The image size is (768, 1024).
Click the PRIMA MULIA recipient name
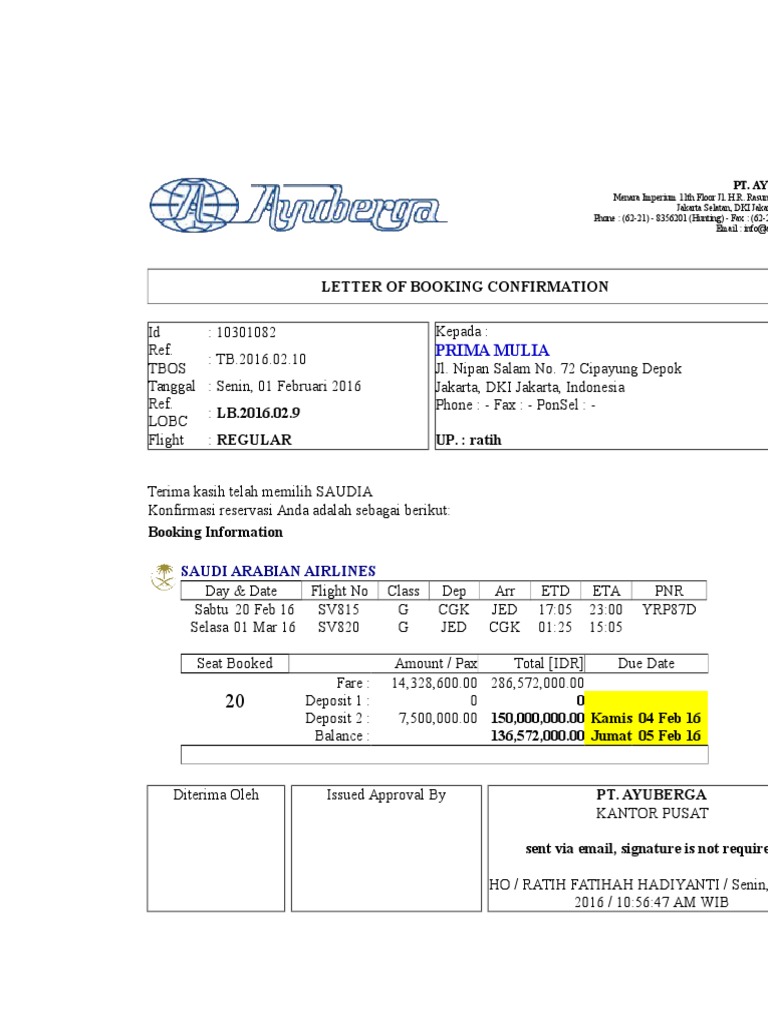click(492, 350)
